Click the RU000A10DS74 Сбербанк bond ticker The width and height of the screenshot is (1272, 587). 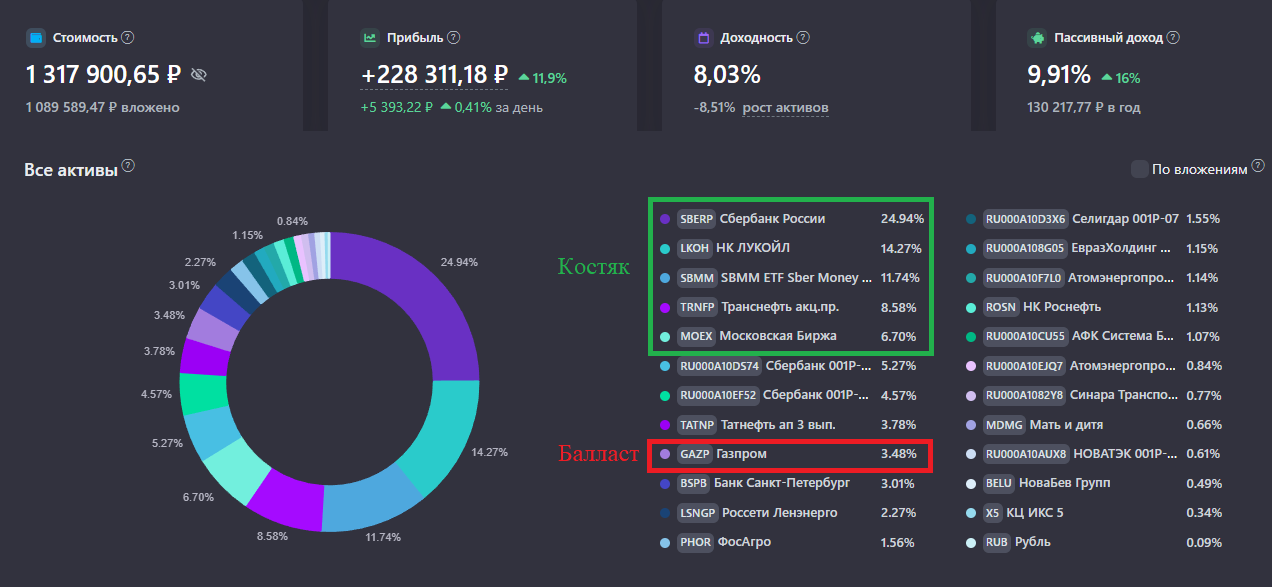point(718,366)
